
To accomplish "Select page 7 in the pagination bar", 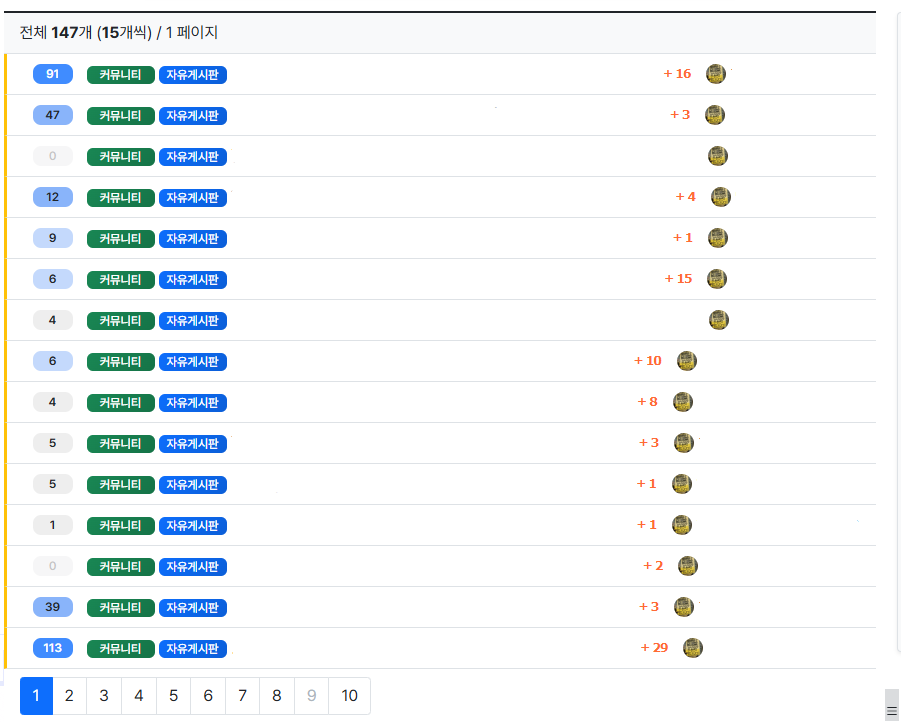I will [x=242, y=696].
